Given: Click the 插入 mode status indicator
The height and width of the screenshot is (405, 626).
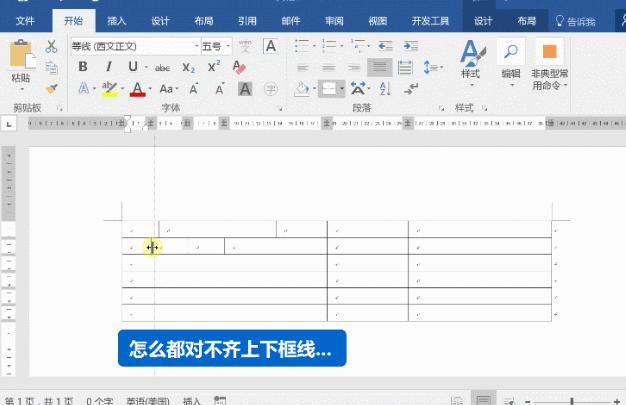Looking at the screenshot, I should click(x=192, y=401).
